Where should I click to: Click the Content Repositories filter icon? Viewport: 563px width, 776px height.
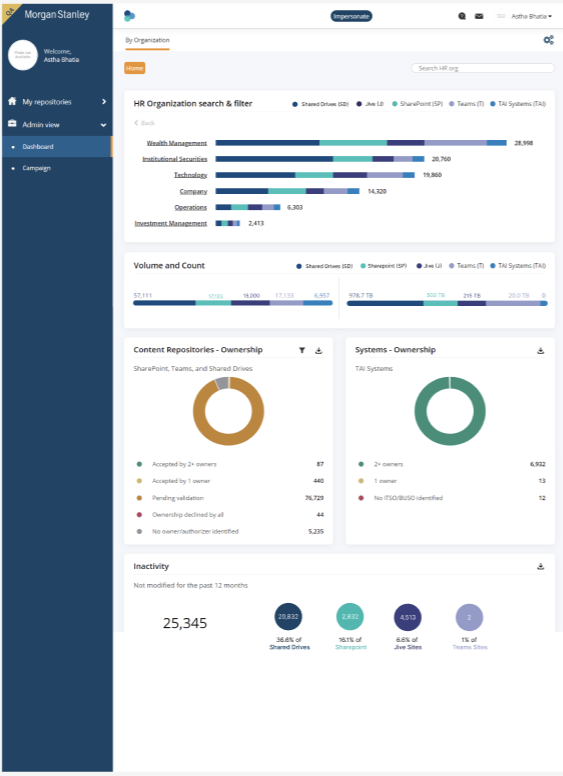[302, 350]
